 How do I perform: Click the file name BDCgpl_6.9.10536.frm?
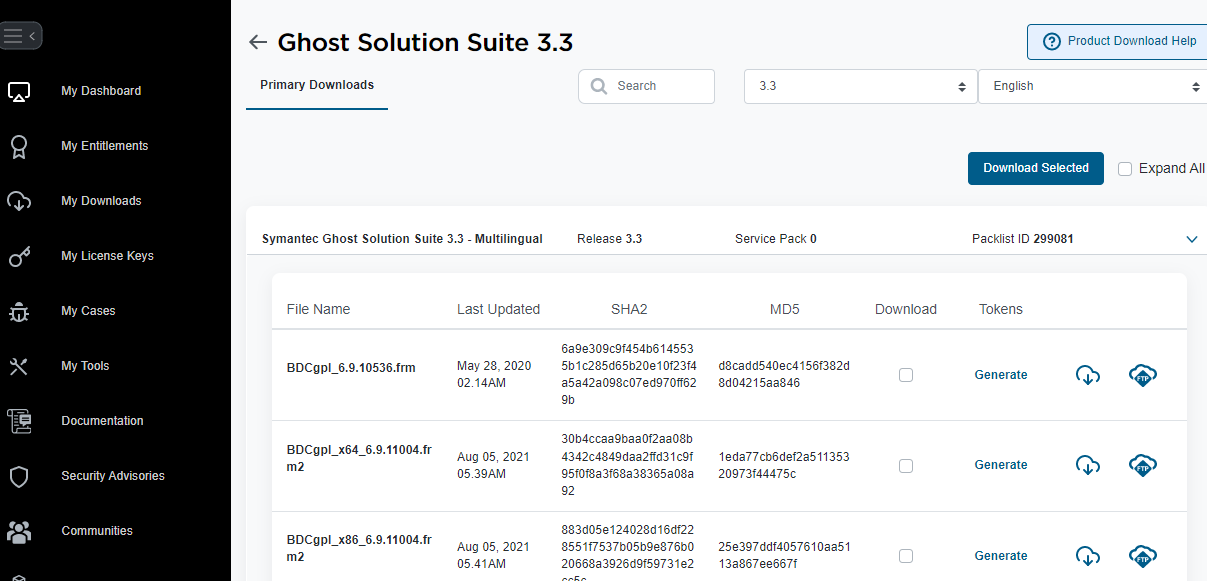pyautogui.click(x=351, y=368)
